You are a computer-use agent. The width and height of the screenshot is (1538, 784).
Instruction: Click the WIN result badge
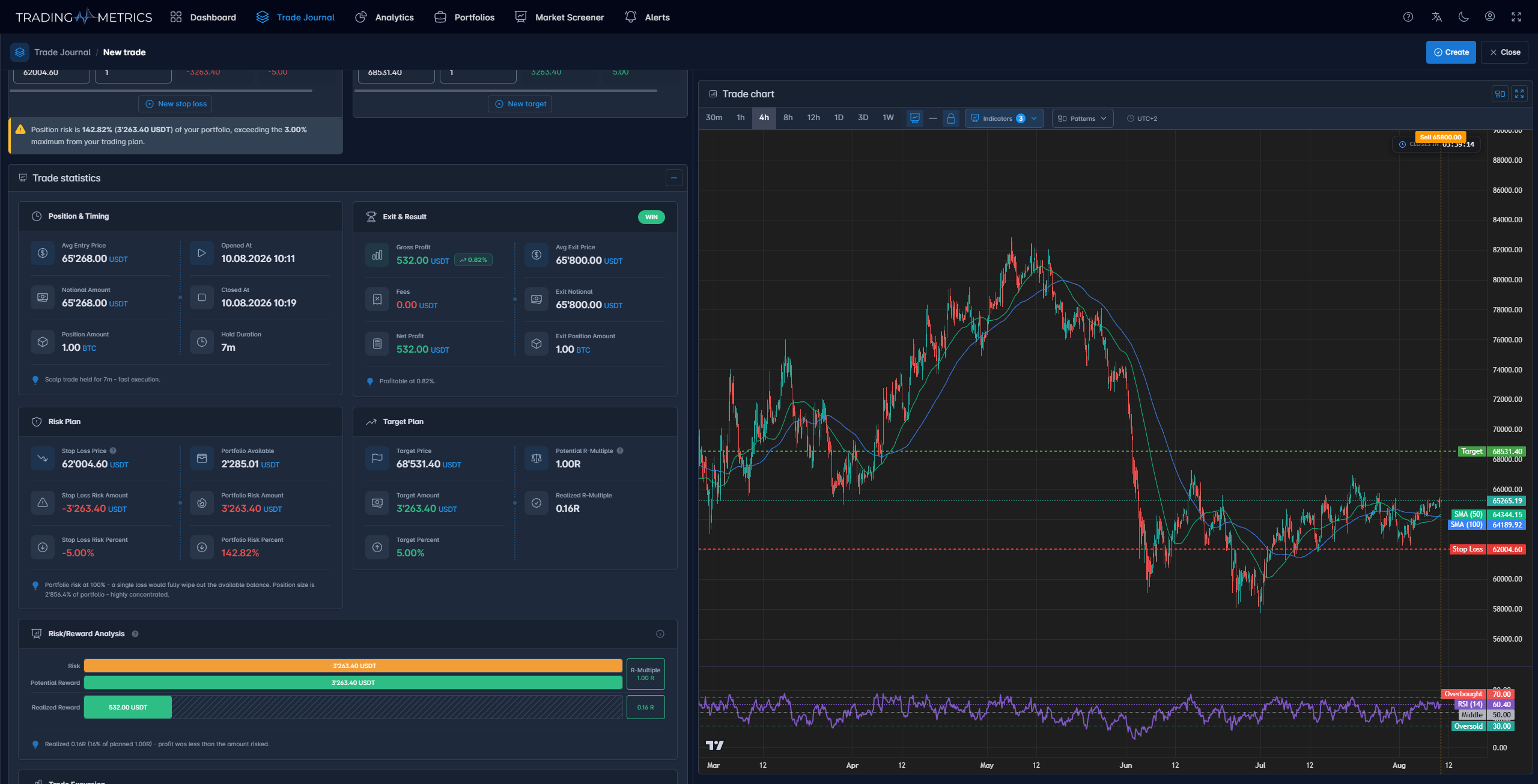pos(651,217)
